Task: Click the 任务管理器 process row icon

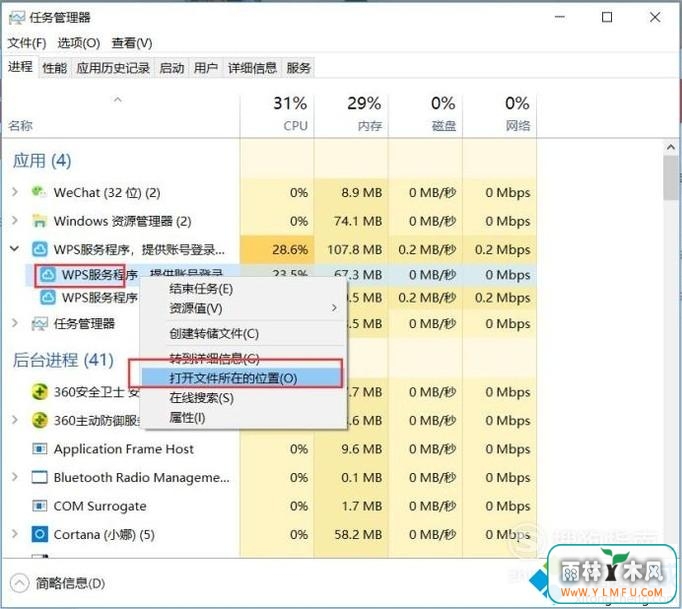Action: 40,324
